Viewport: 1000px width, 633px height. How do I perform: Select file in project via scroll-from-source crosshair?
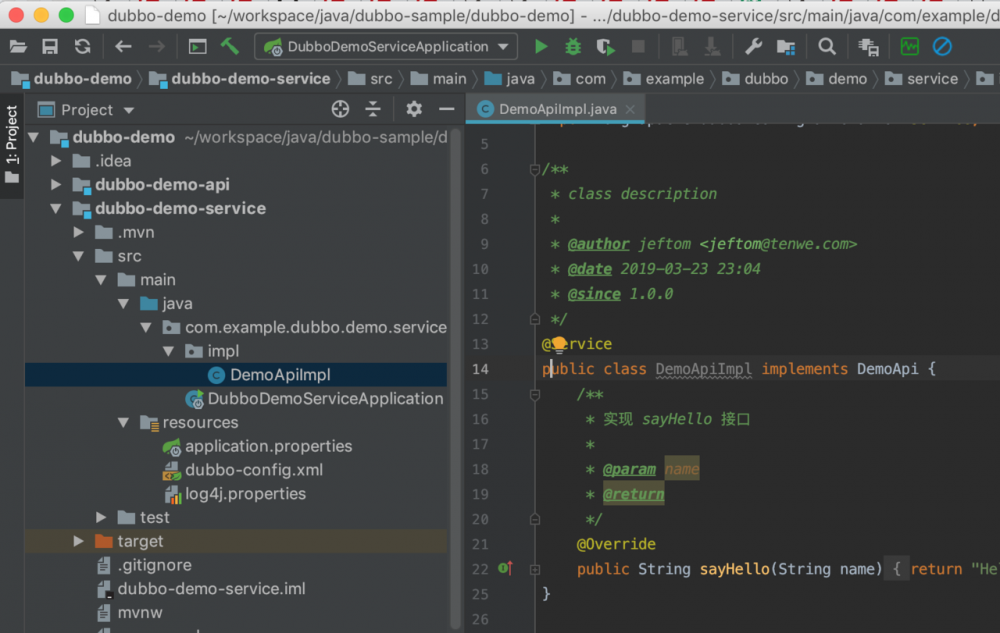340,110
